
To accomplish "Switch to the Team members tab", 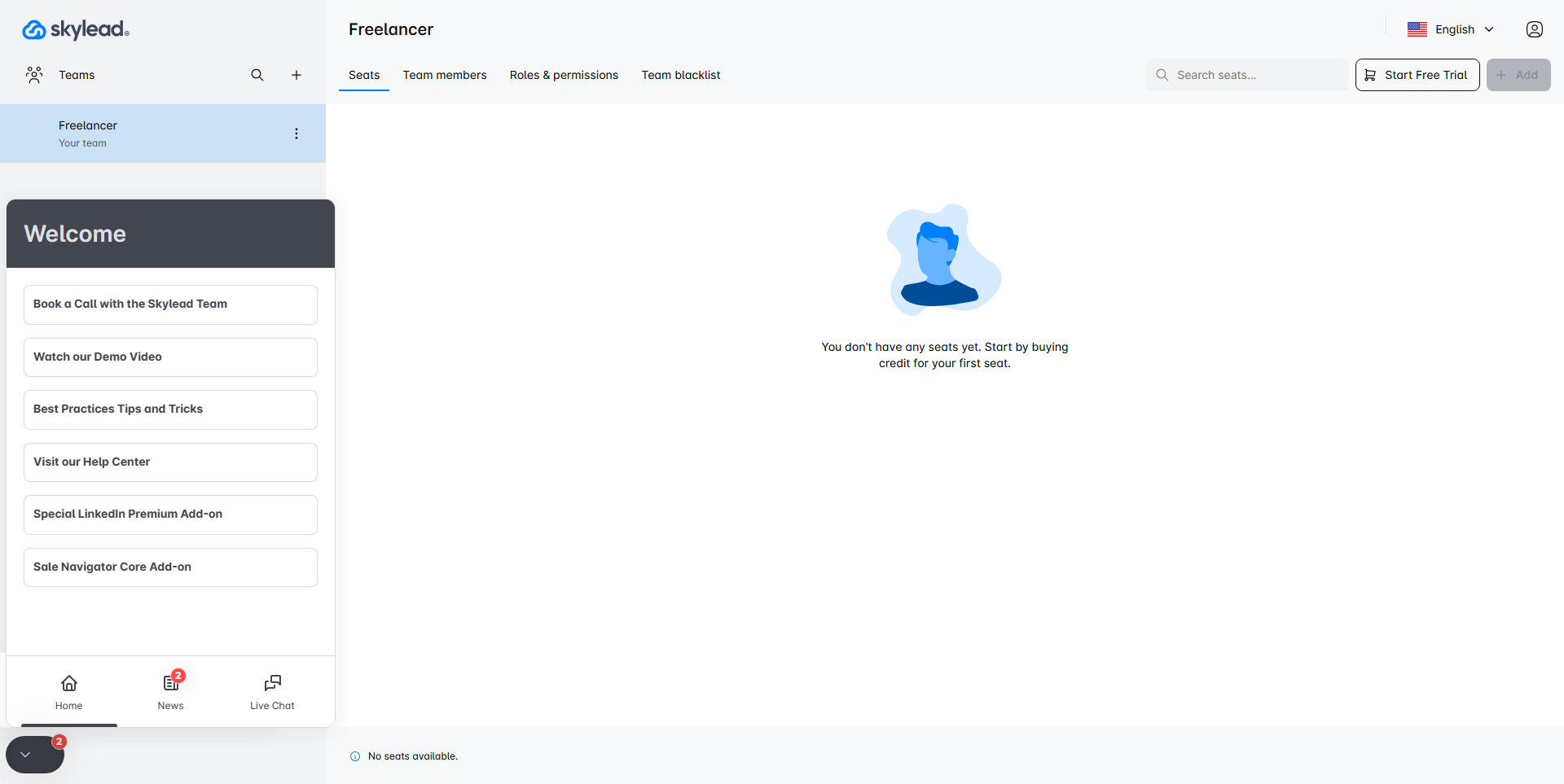I will pos(445,75).
